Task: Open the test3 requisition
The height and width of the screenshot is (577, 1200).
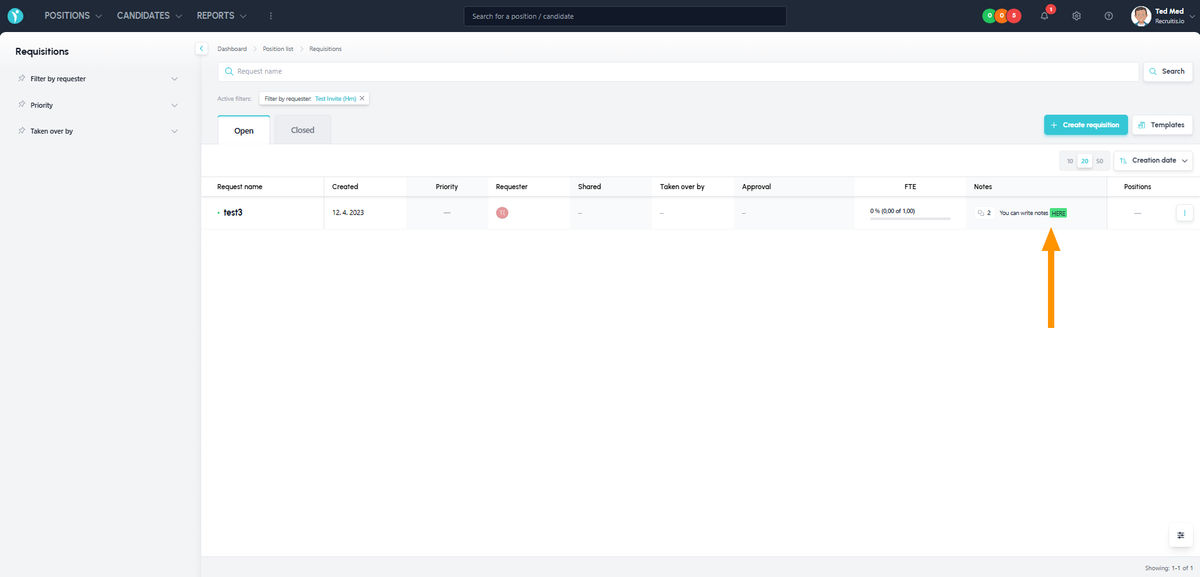Action: pos(233,212)
